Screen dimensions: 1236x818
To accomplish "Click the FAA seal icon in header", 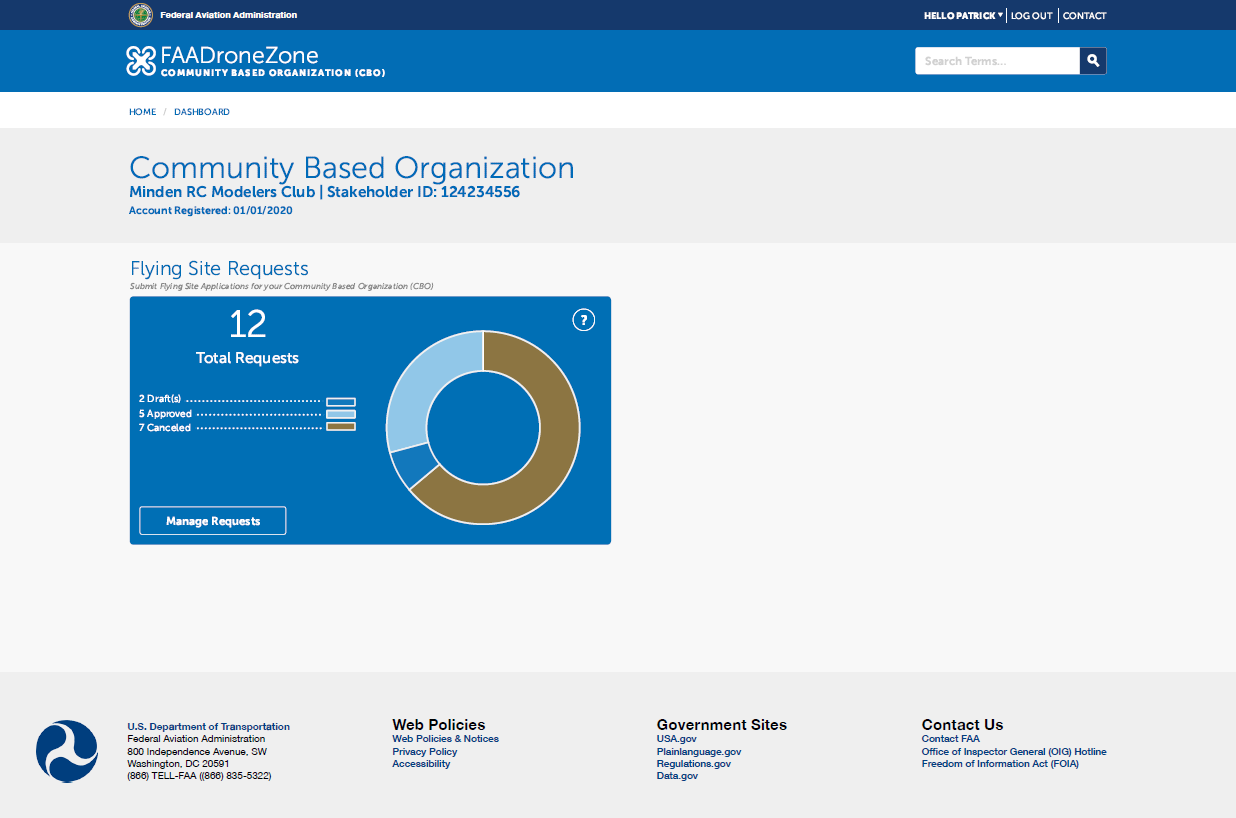I will [x=140, y=15].
